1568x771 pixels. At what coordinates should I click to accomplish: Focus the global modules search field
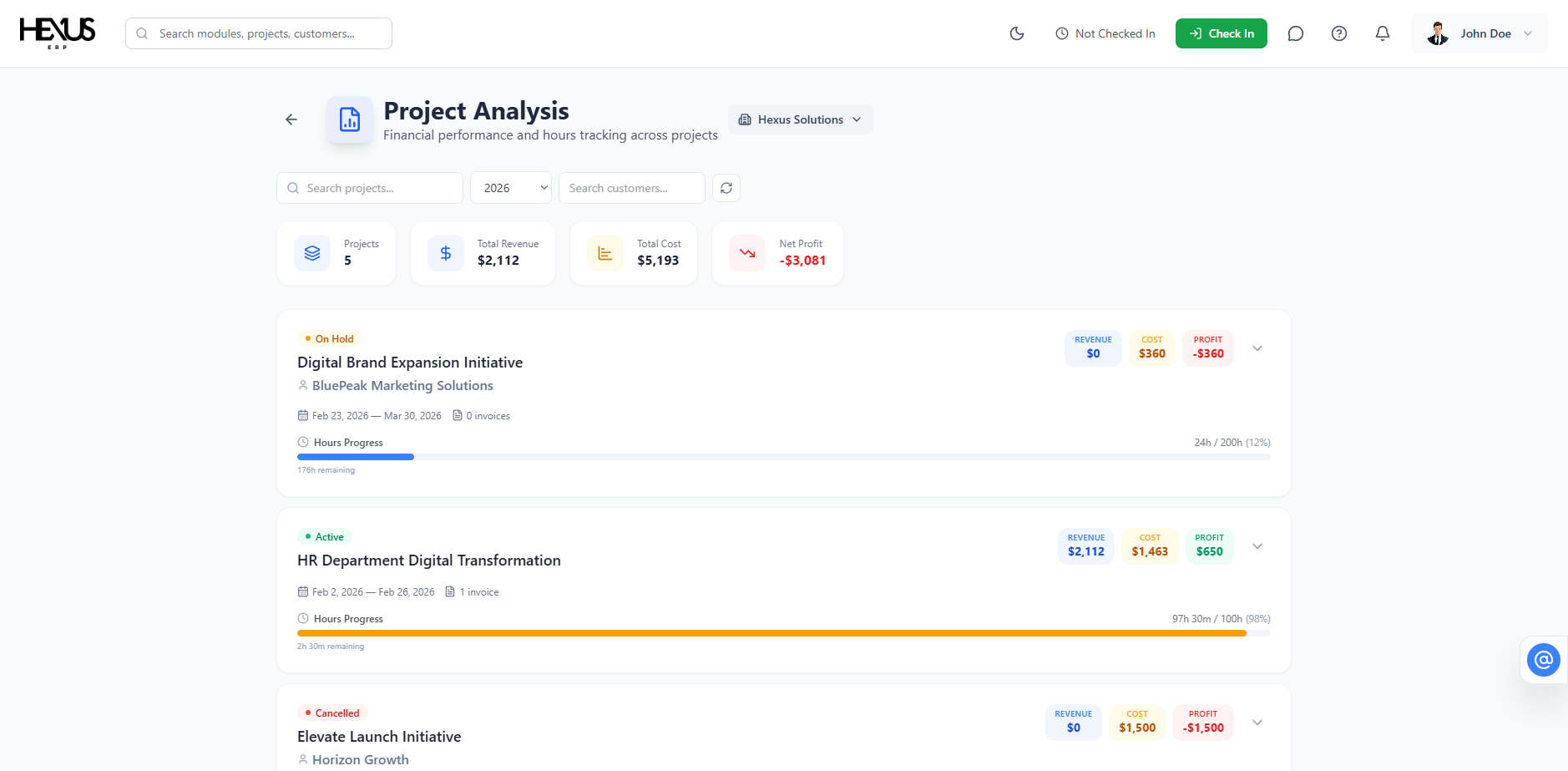259,33
